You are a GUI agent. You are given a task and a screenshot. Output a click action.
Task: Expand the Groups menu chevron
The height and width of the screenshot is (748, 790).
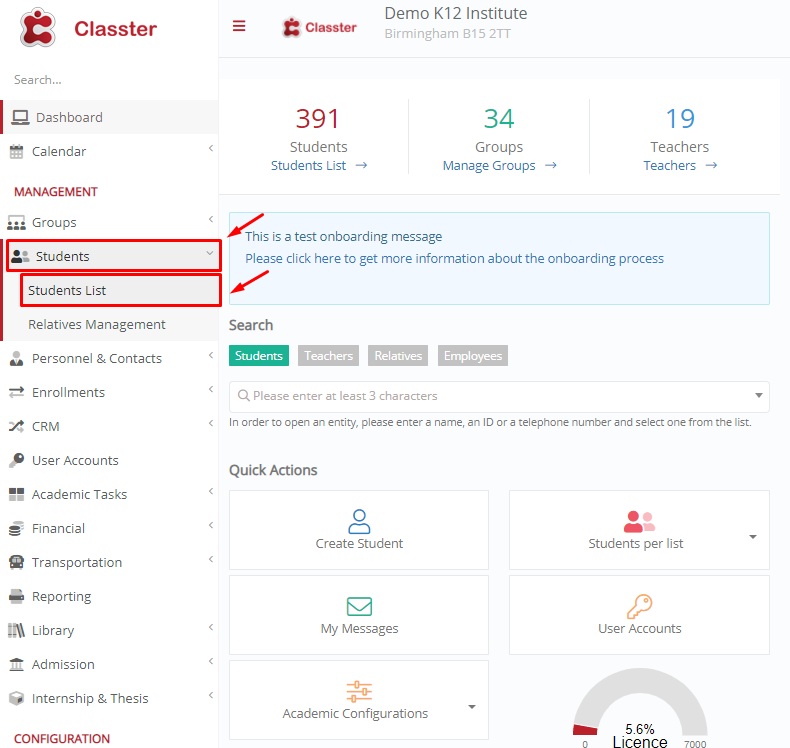(x=211, y=219)
